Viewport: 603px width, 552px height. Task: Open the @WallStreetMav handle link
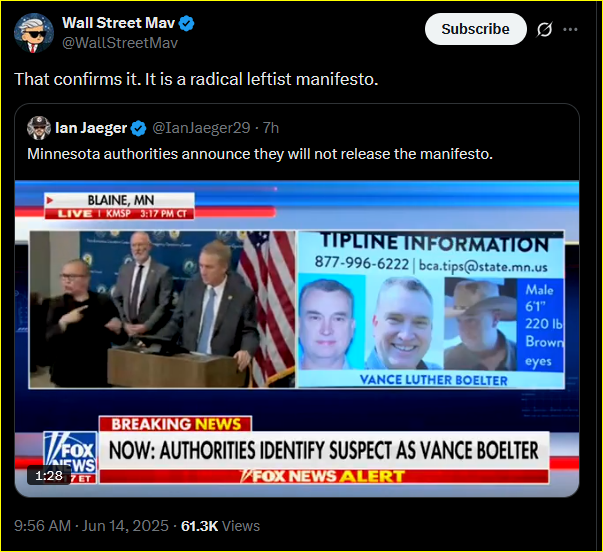pos(120,43)
